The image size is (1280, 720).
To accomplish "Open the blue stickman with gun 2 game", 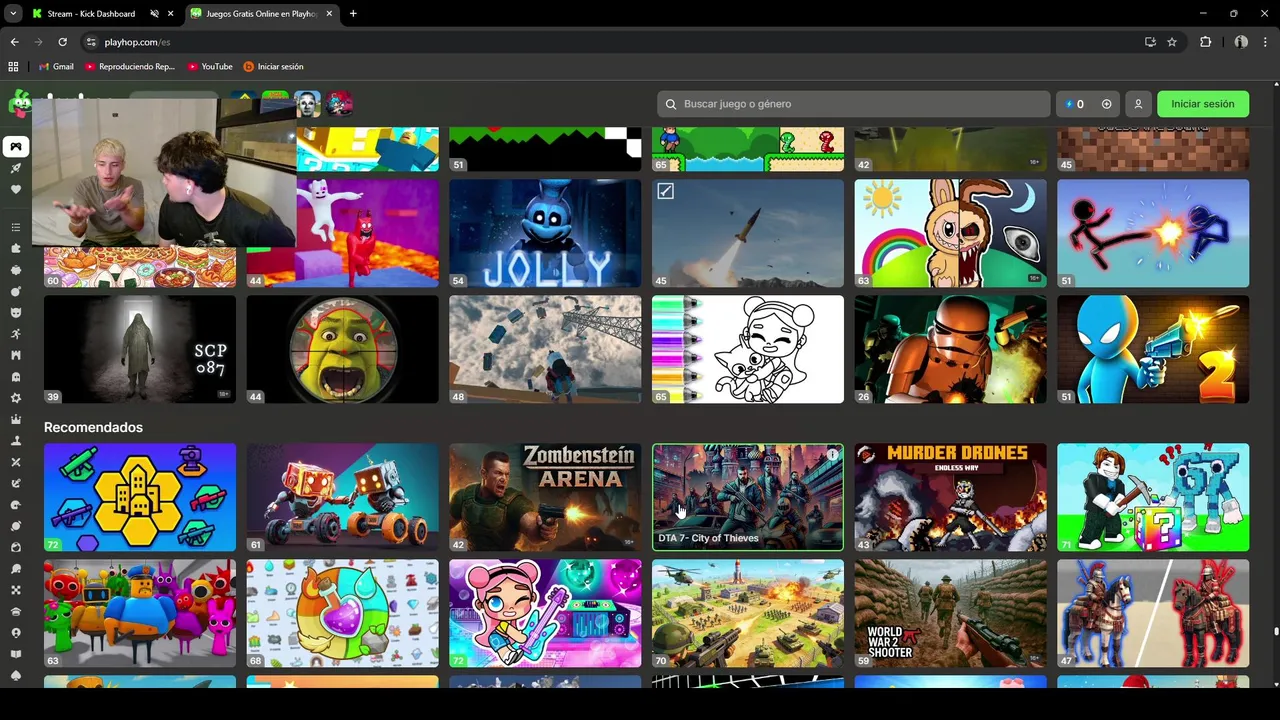I will click(x=1153, y=349).
